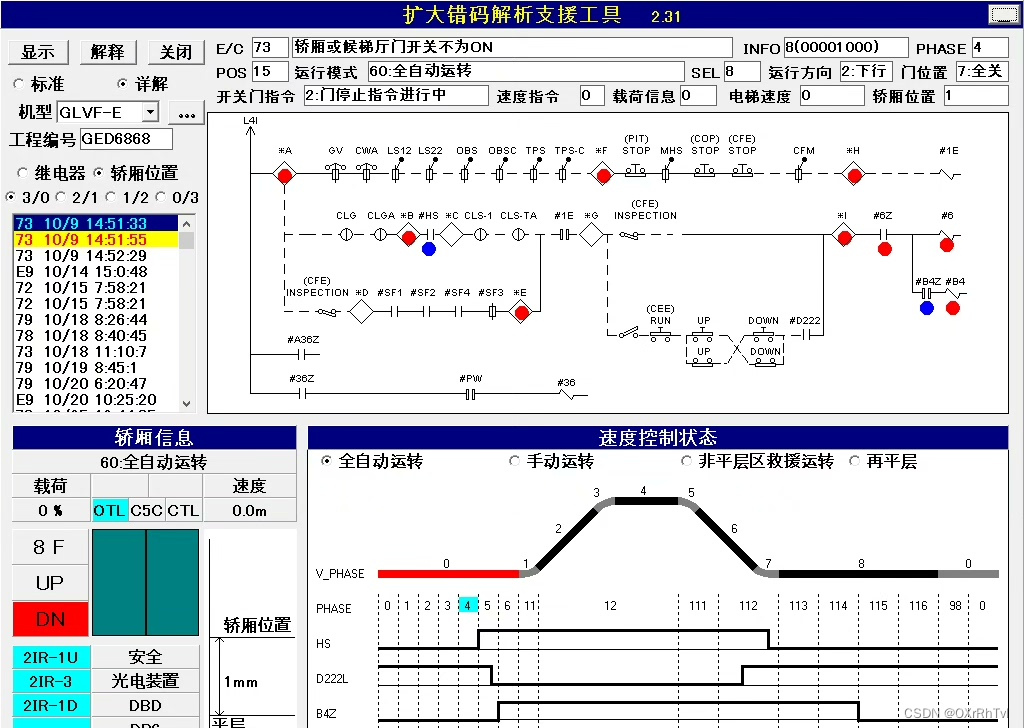Click the GV switch symbol
Viewport: 1024px width, 728px height.
click(x=335, y=172)
